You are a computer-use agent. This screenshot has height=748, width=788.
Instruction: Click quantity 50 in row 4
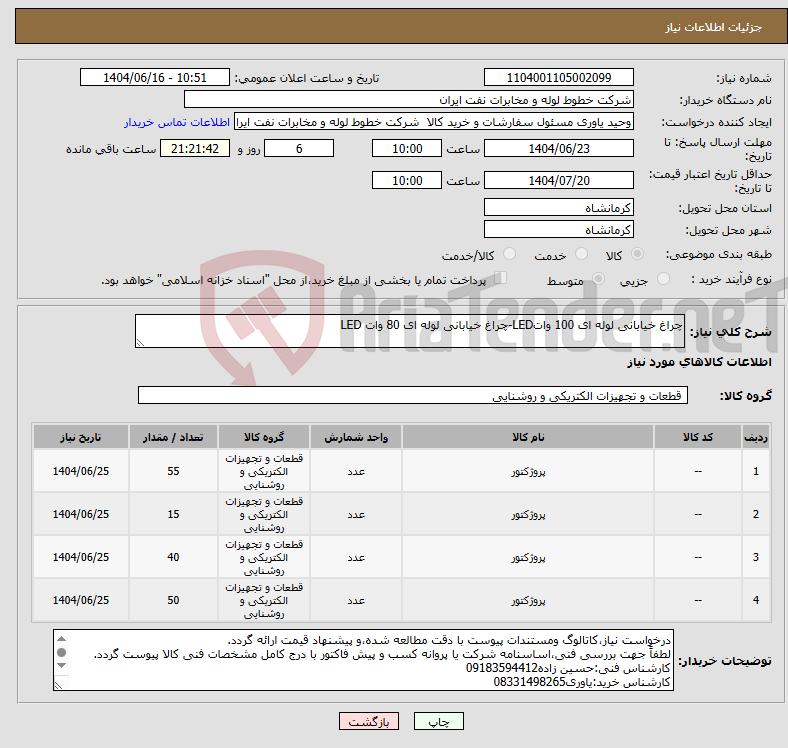173,600
